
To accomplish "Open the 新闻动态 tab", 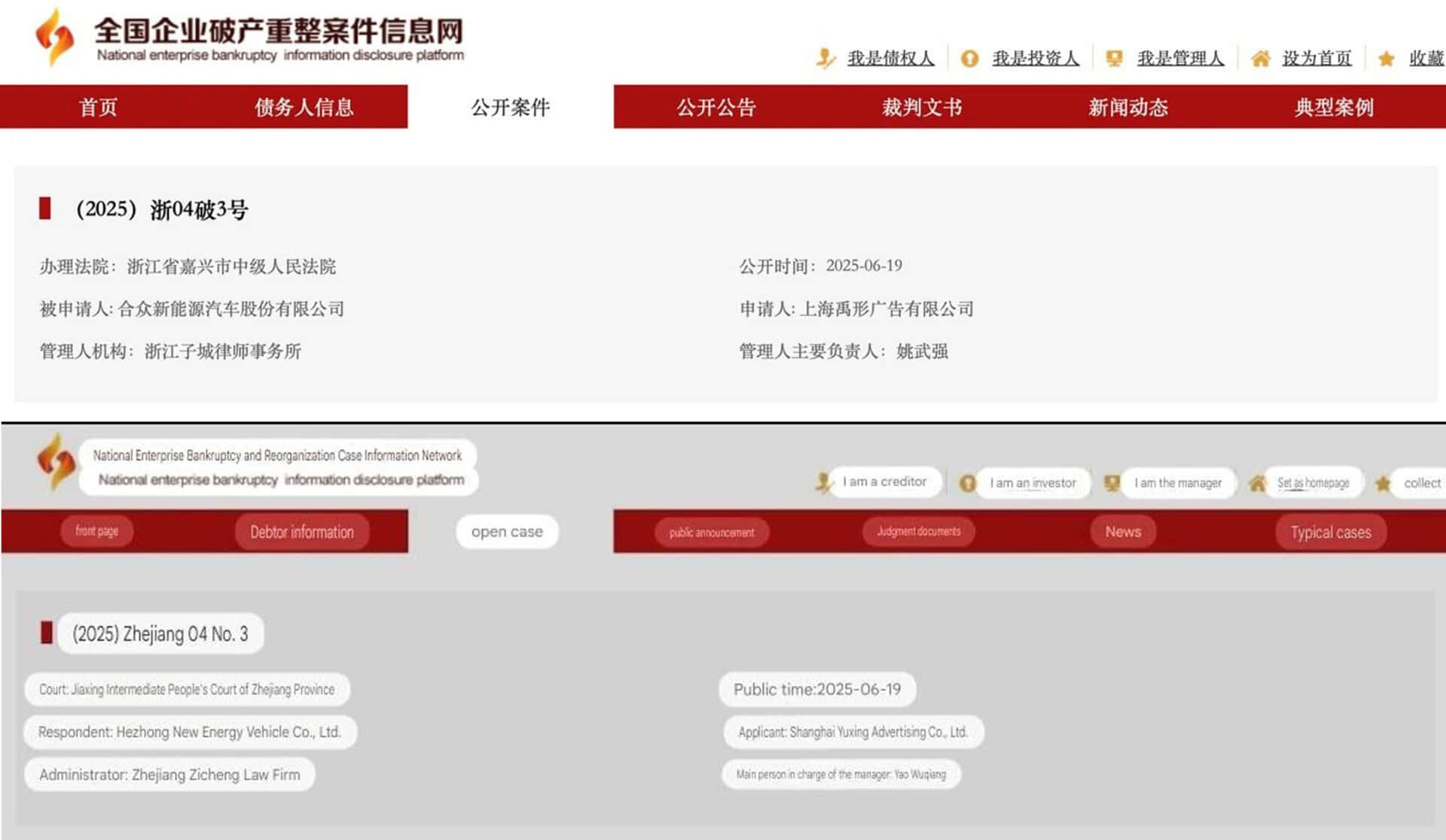I will click(x=1128, y=107).
